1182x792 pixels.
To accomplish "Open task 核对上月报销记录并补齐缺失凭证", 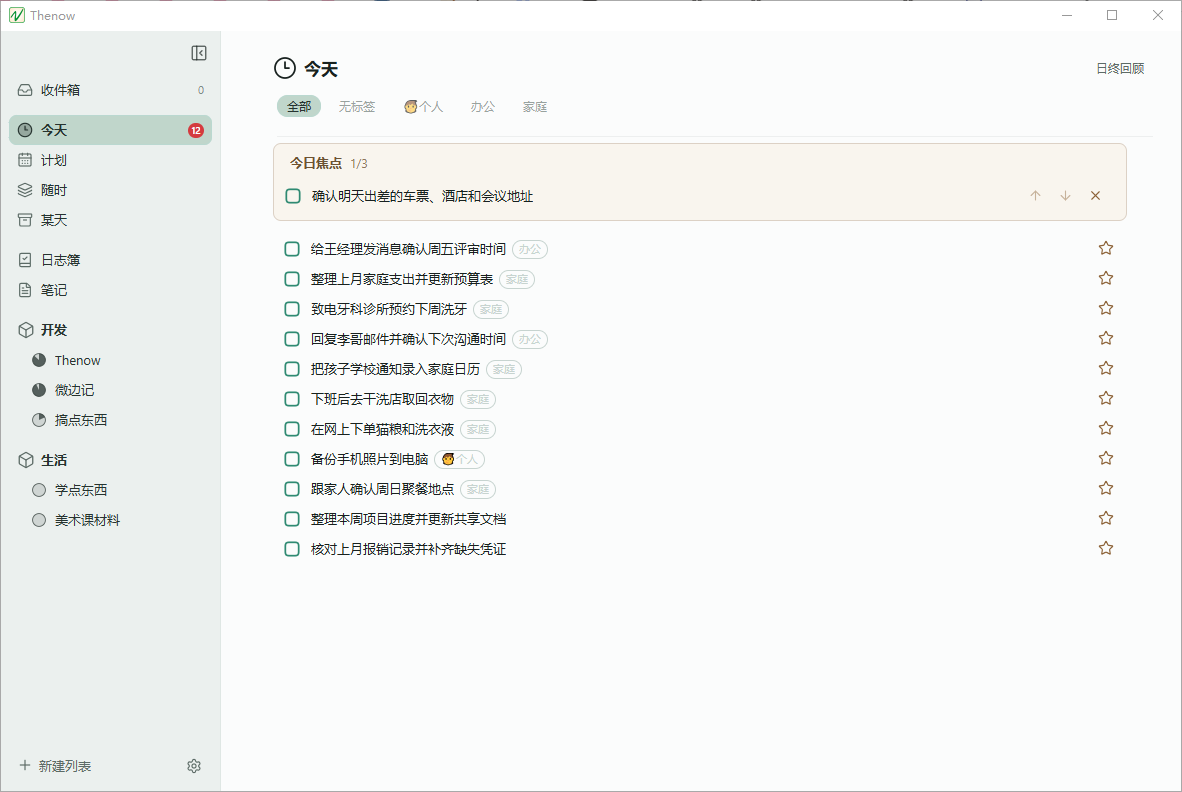I will 408,549.
